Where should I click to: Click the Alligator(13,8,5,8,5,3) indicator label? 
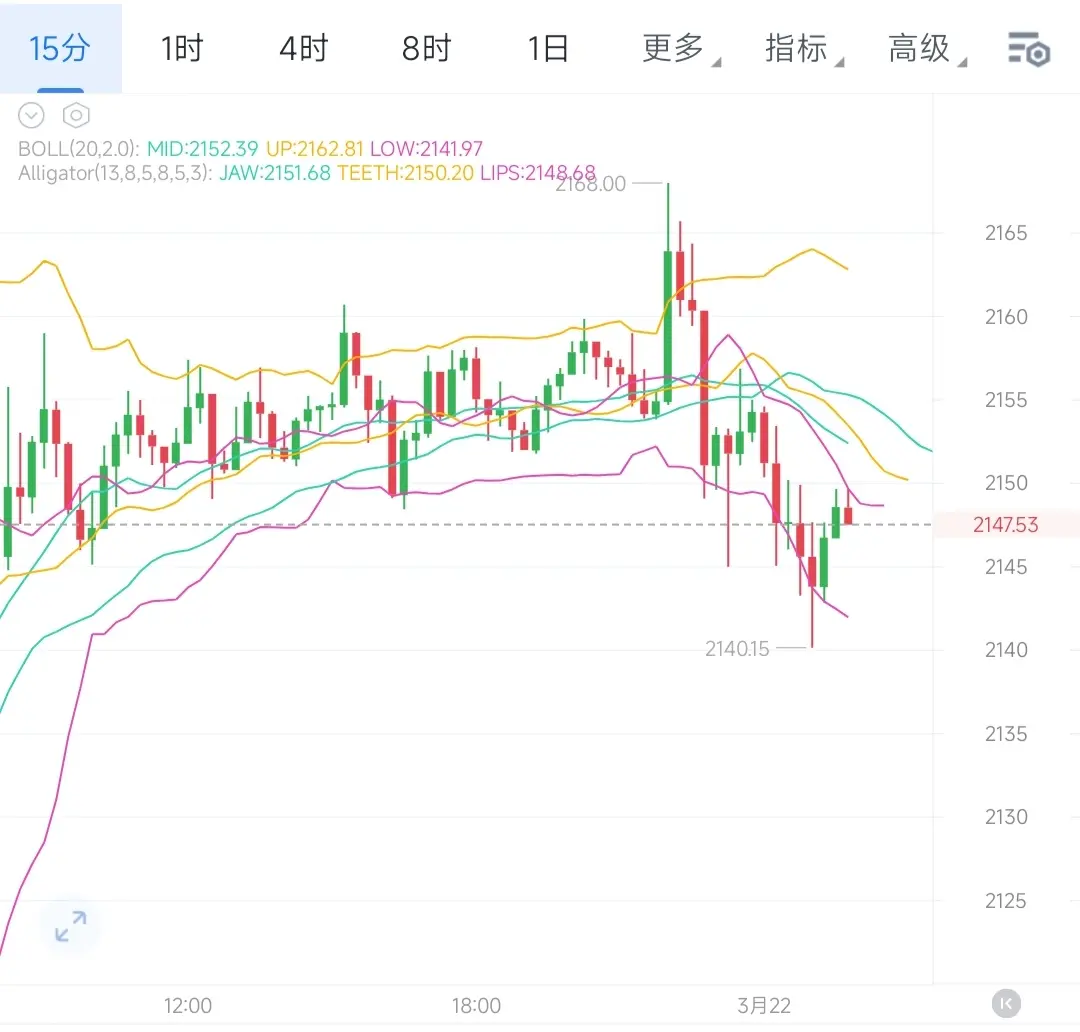click(x=115, y=173)
